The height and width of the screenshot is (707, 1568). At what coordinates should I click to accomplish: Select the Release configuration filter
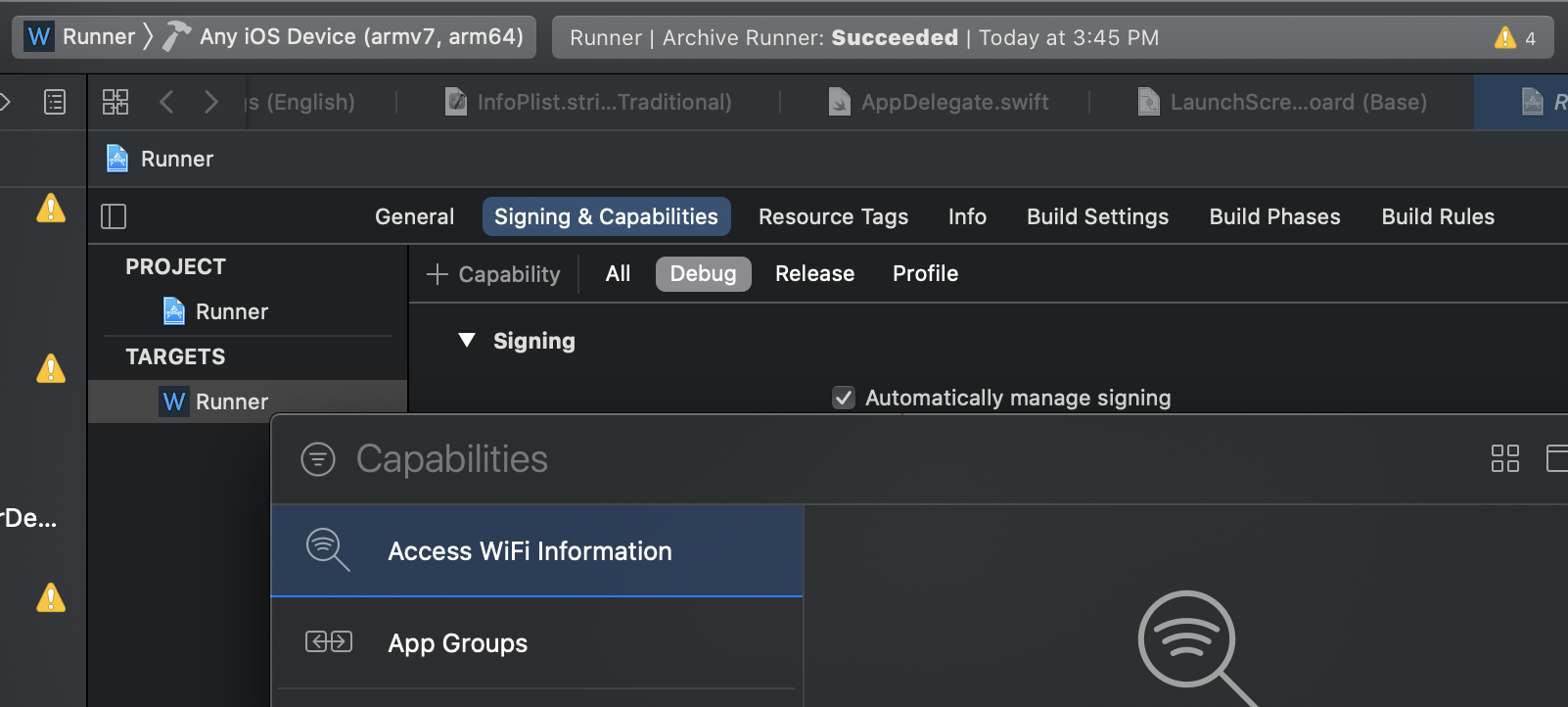pos(814,274)
